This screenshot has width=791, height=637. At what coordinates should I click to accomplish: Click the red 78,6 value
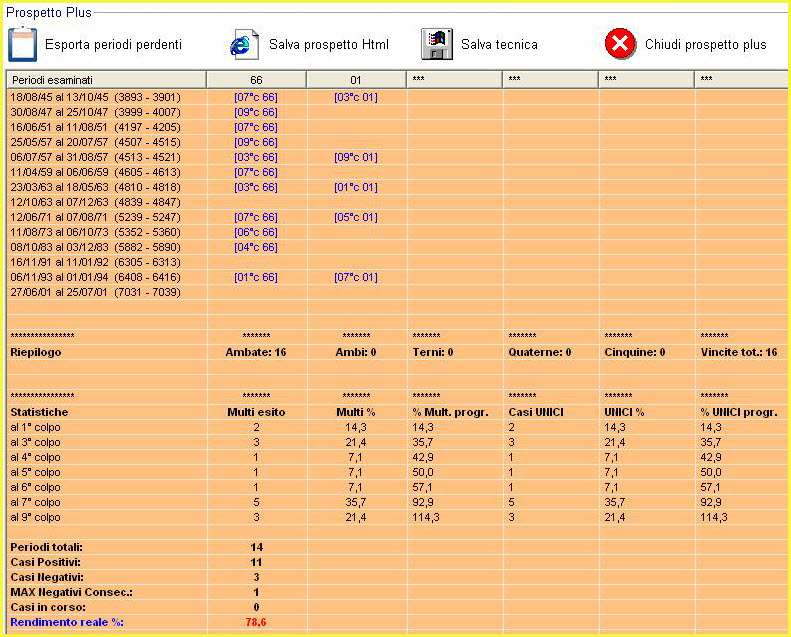click(256, 622)
